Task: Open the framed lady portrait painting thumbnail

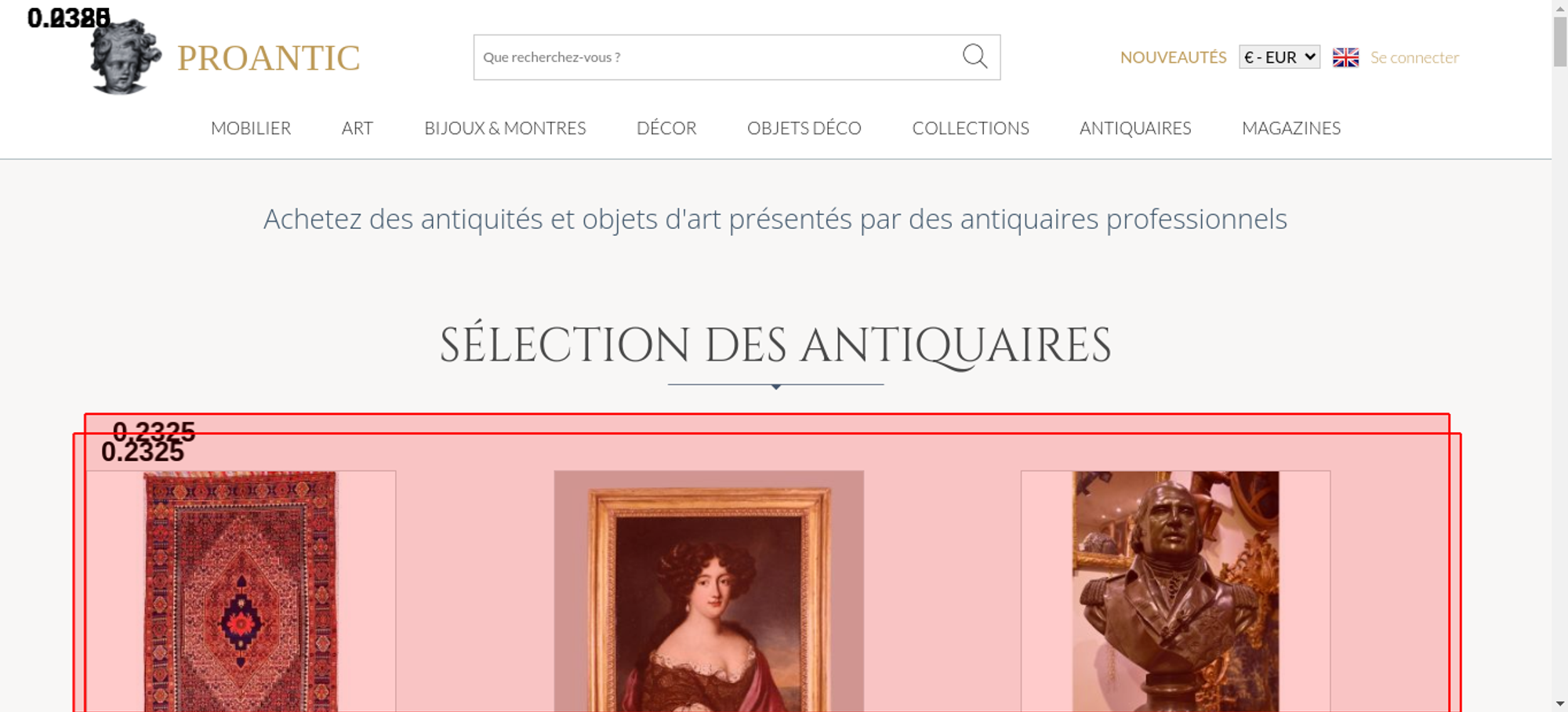Action: point(709,591)
